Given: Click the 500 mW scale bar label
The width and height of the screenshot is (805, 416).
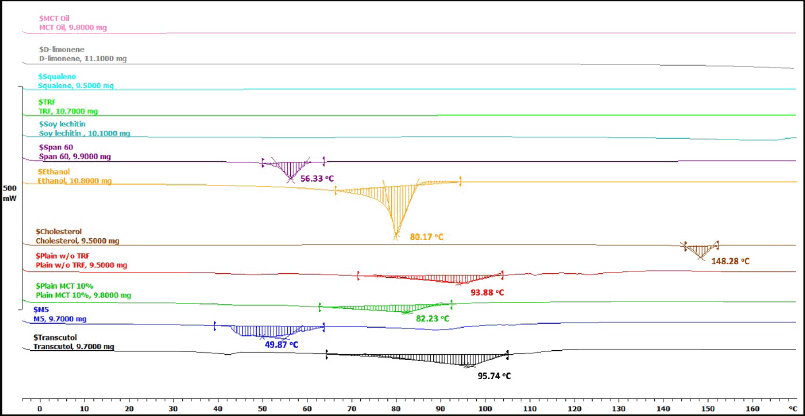Looking at the screenshot, I should [10, 192].
